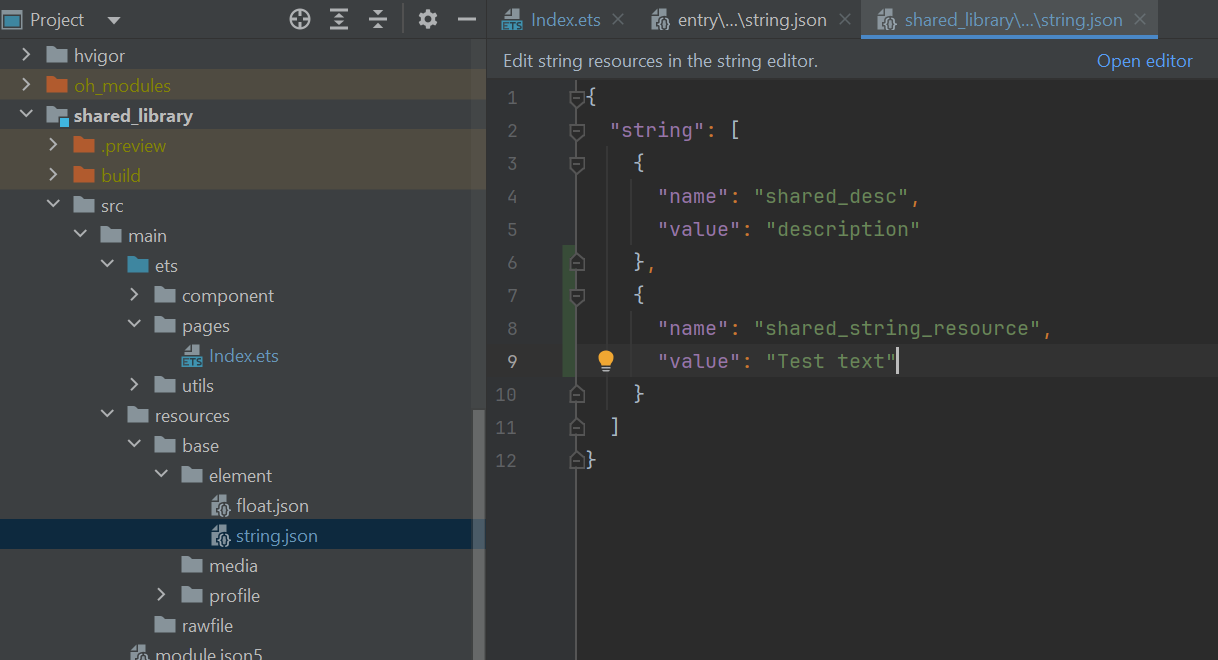Open Index.ets file under pages
The width and height of the screenshot is (1218, 660).
[243, 356]
